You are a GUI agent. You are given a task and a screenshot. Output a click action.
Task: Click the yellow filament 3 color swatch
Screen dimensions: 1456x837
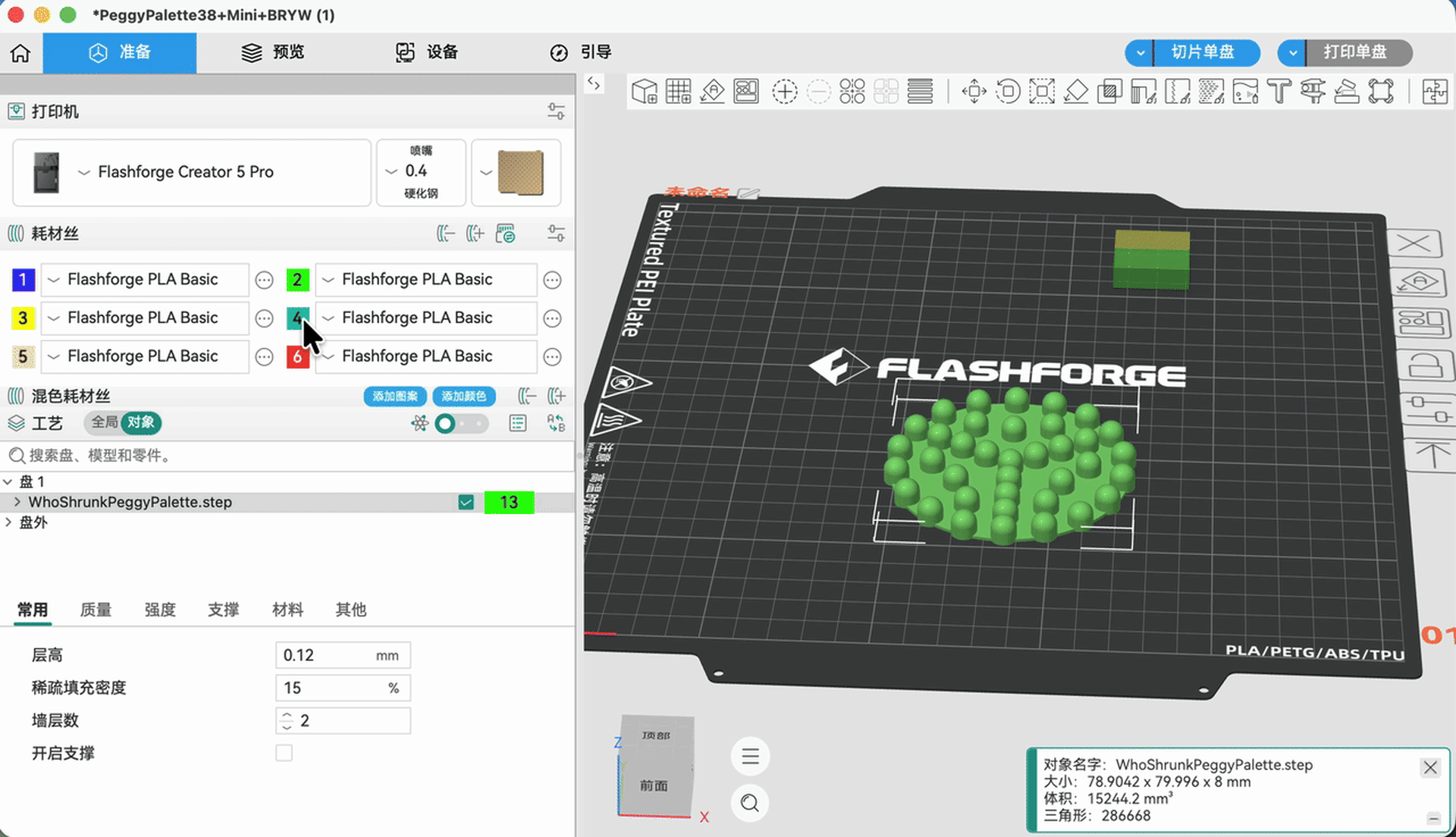23,318
